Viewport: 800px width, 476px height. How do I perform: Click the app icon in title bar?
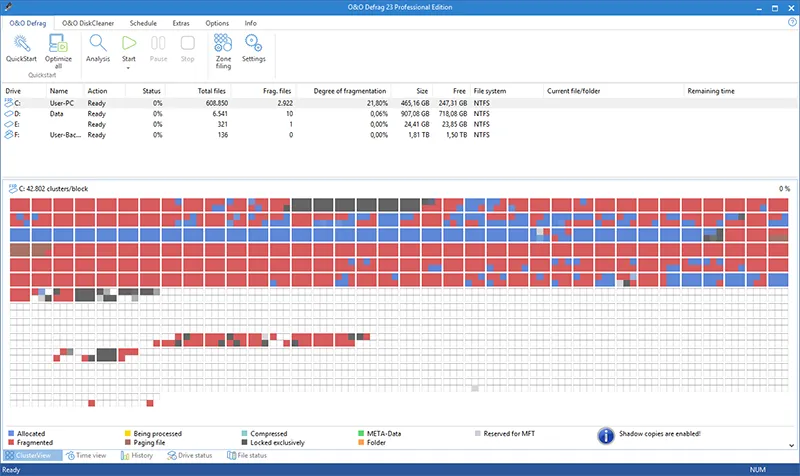8,7
